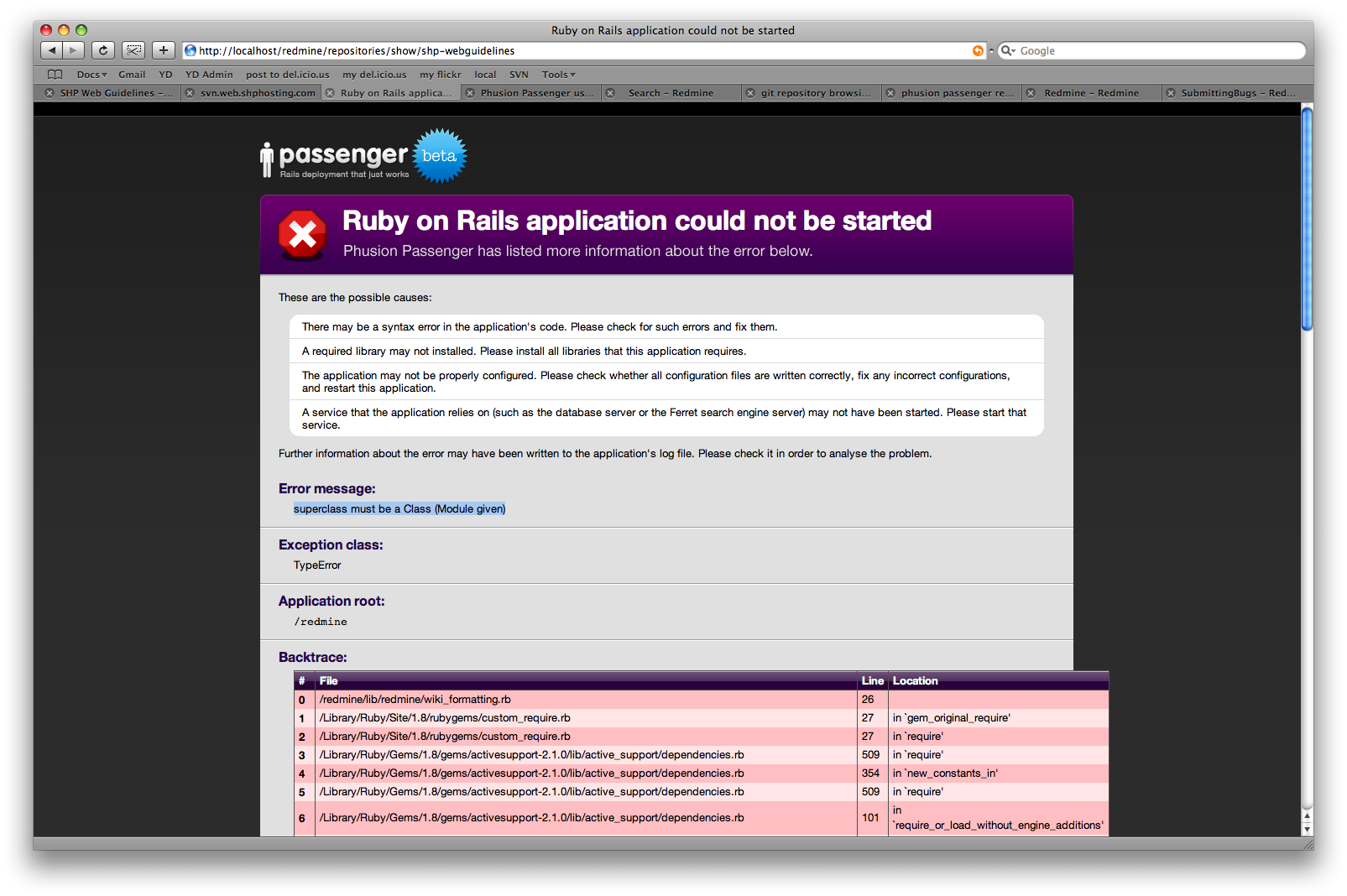This screenshot has width=1347, height=896.
Task: Open the my flickr bookmark
Action: pos(441,74)
